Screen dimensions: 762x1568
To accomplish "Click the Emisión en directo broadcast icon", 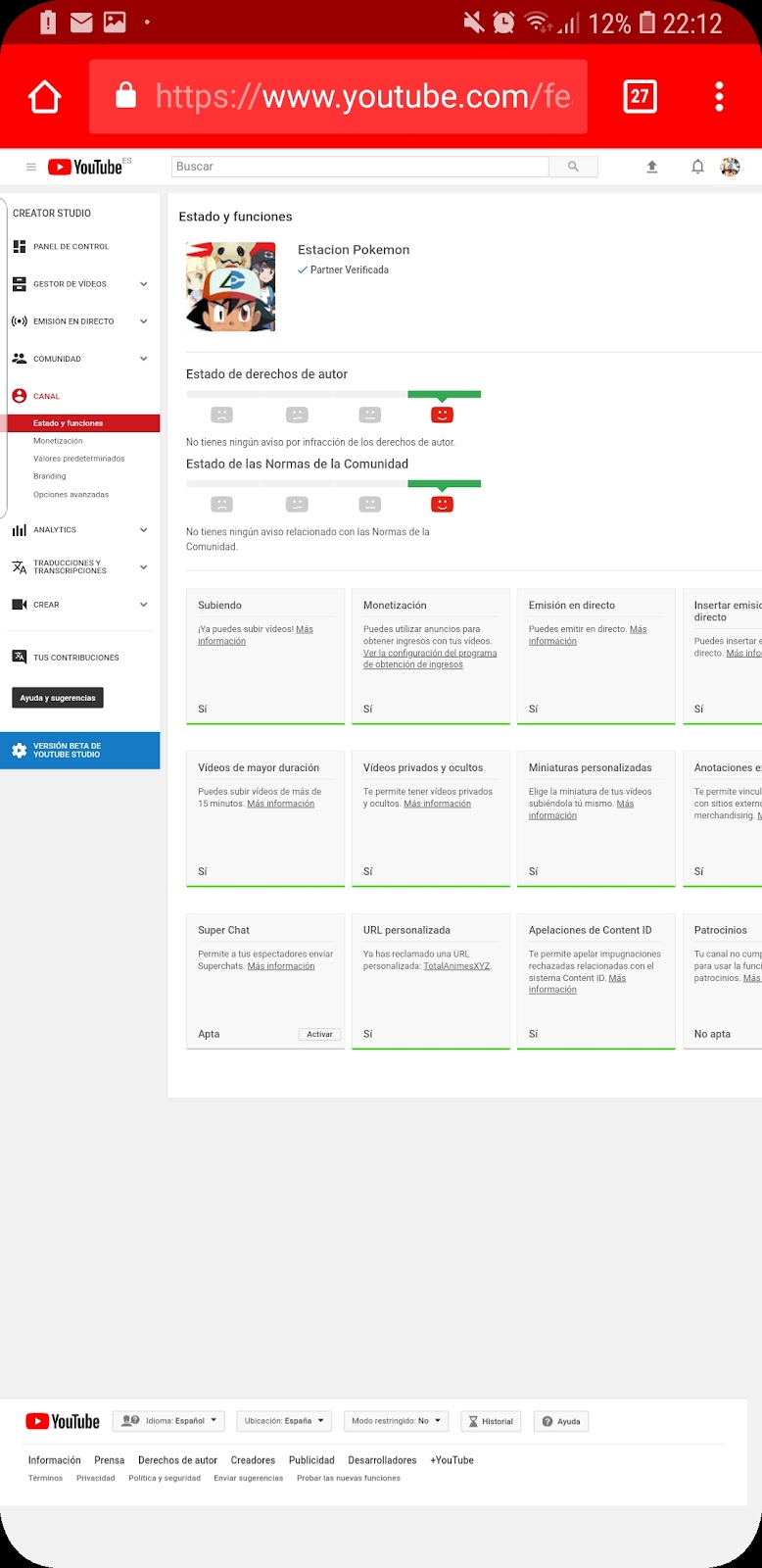I will point(20,321).
